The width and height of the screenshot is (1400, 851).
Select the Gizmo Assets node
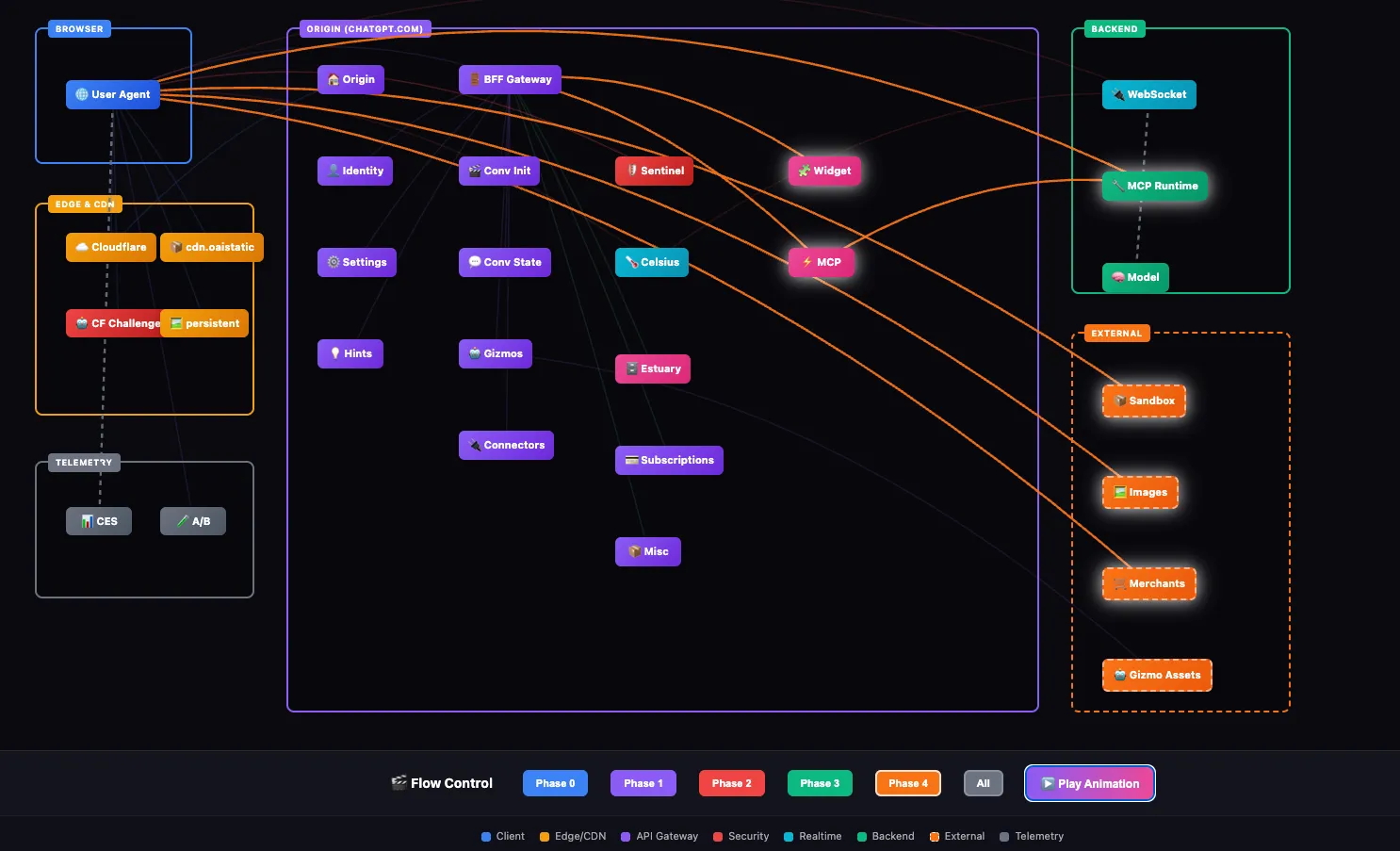point(1157,675)
